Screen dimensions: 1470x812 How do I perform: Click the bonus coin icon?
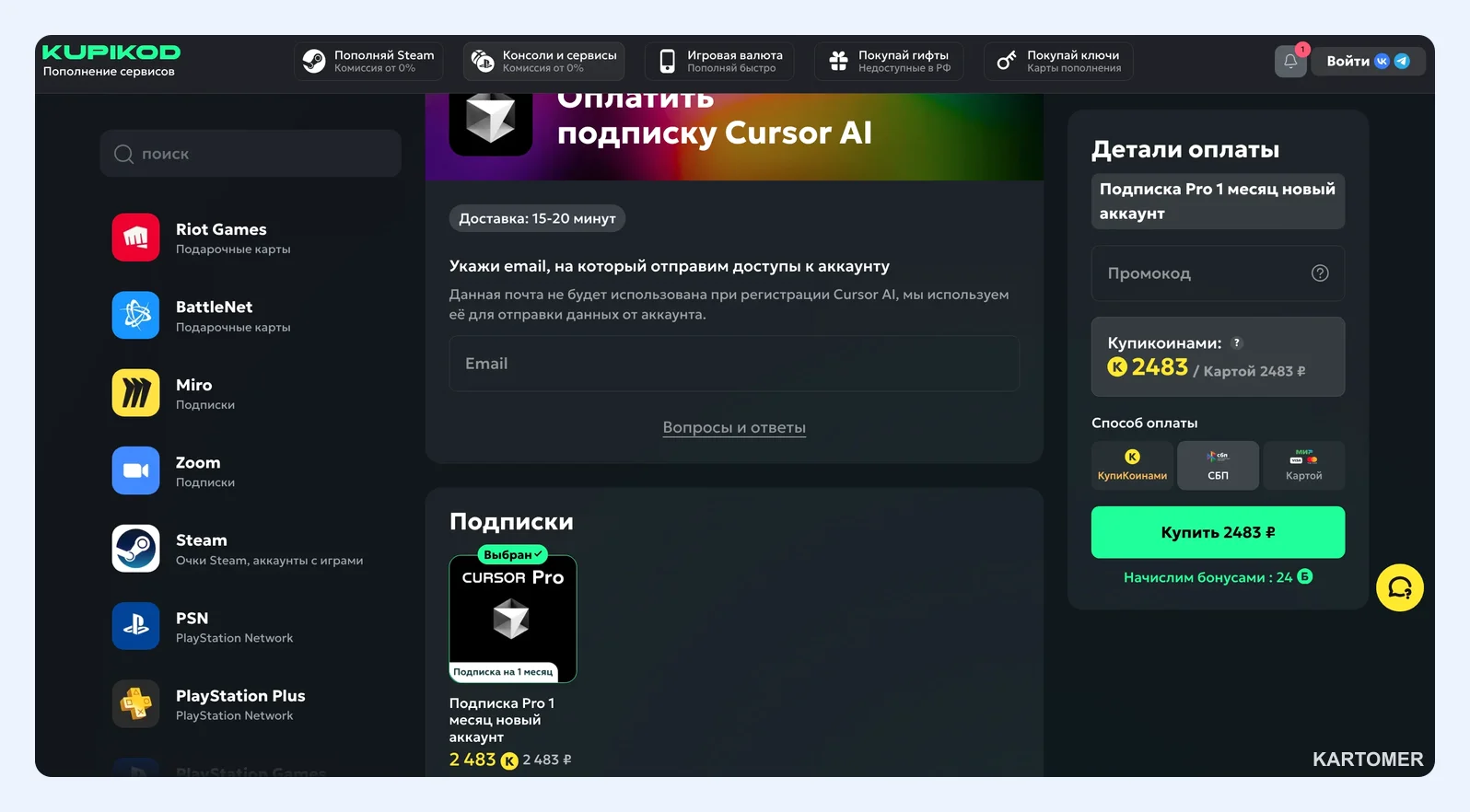[1305, 576]
